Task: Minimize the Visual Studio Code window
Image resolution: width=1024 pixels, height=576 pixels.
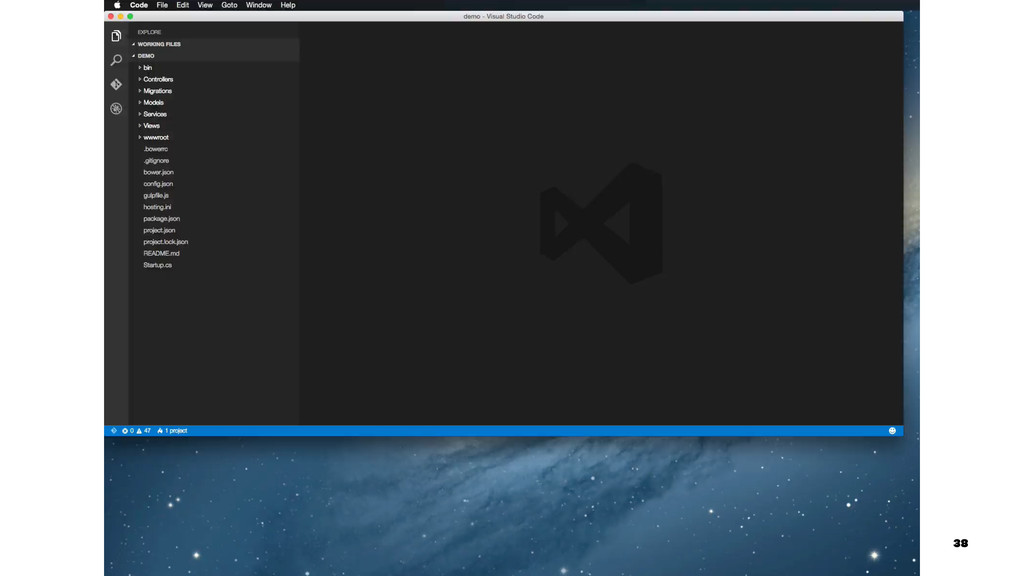Action: click(120, 16)
